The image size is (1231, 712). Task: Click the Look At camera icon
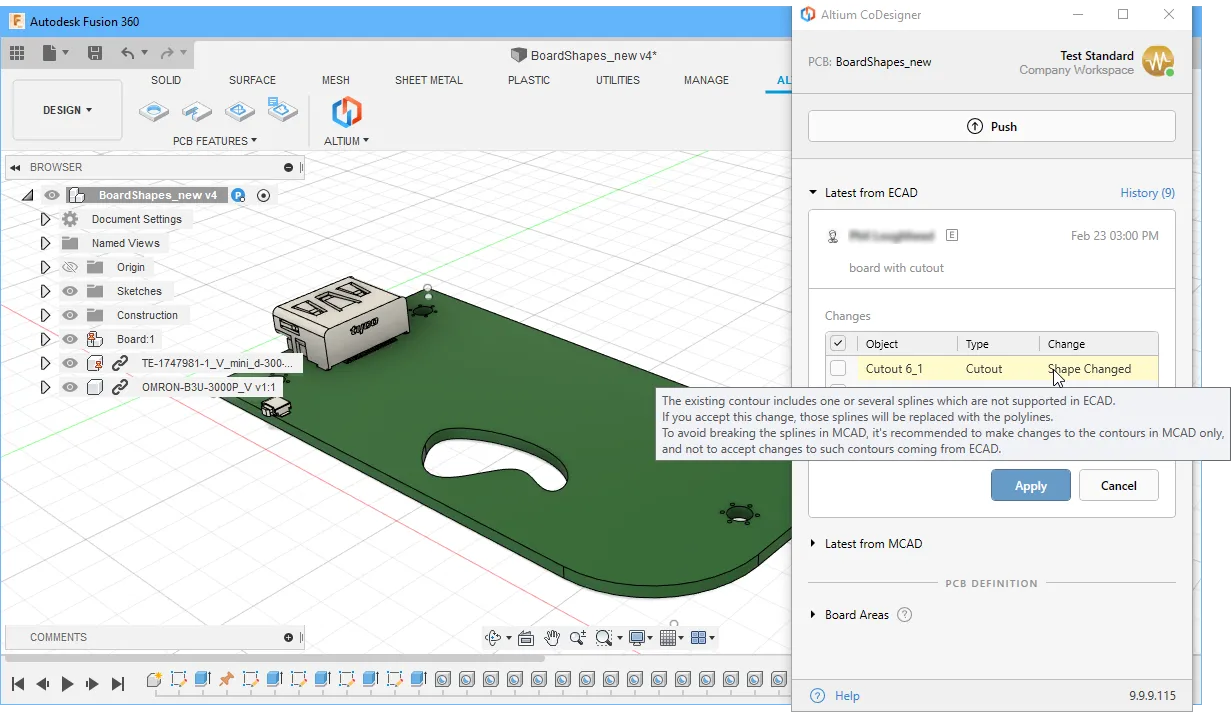(x=526, y=638)
